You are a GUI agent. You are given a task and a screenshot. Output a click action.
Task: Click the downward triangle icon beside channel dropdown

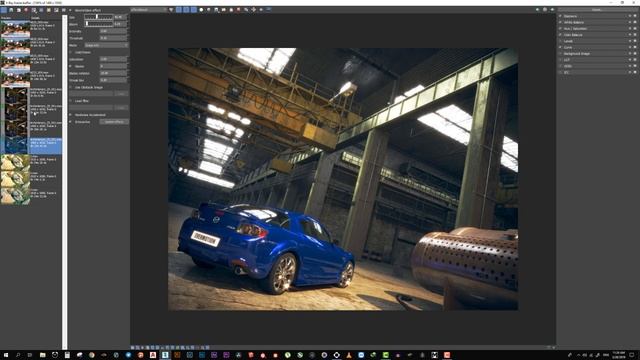(171, 9)
